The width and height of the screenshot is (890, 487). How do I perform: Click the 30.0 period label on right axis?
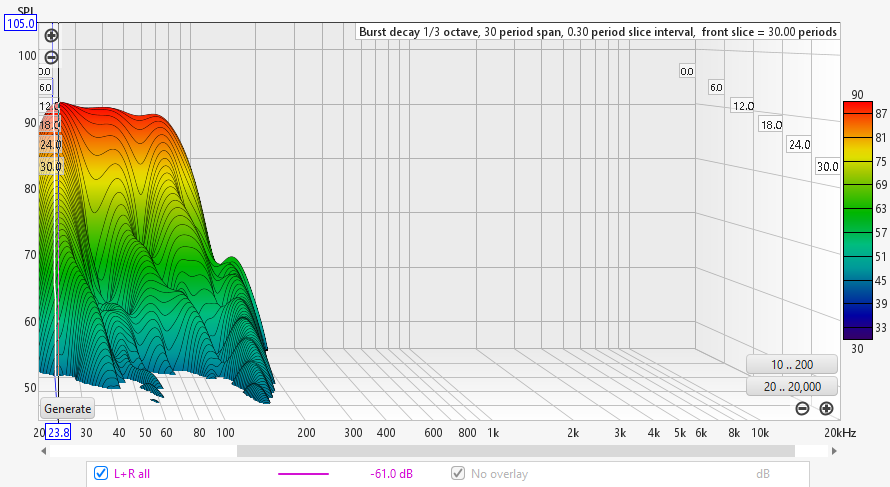point(828,166)
